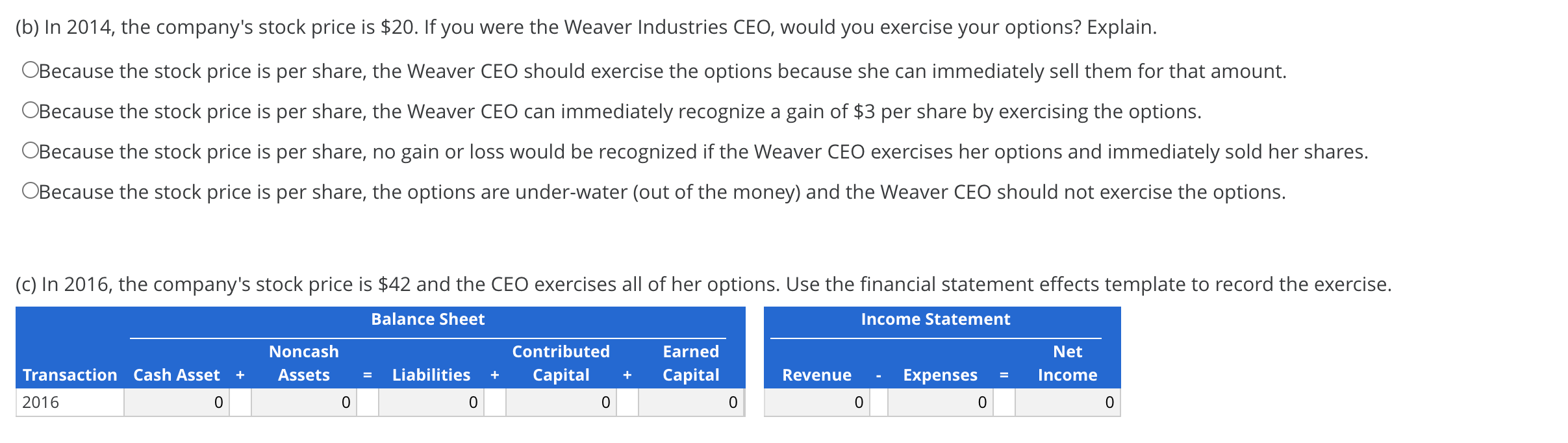Click the Net Income input field
Screen dimensions: 1568x443
point(1066,403)
